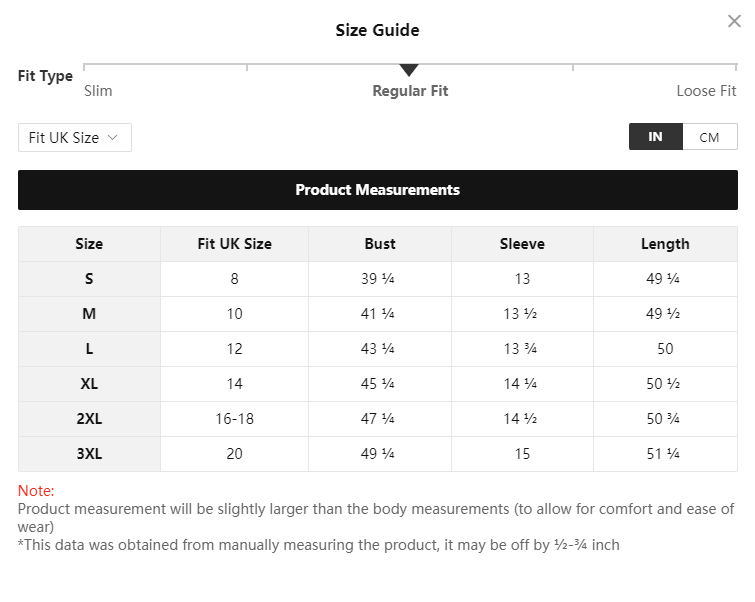Select the IN unit toggle

click(655, 137)
